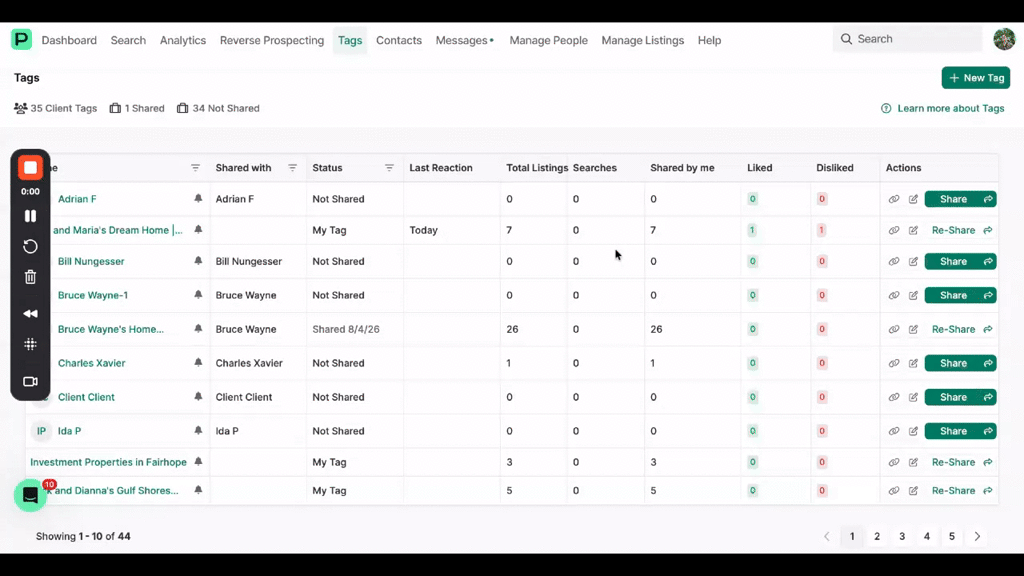Create a tag with New Tag button
This screenshot has height=576, width=1024.
(x=976, y=78)
